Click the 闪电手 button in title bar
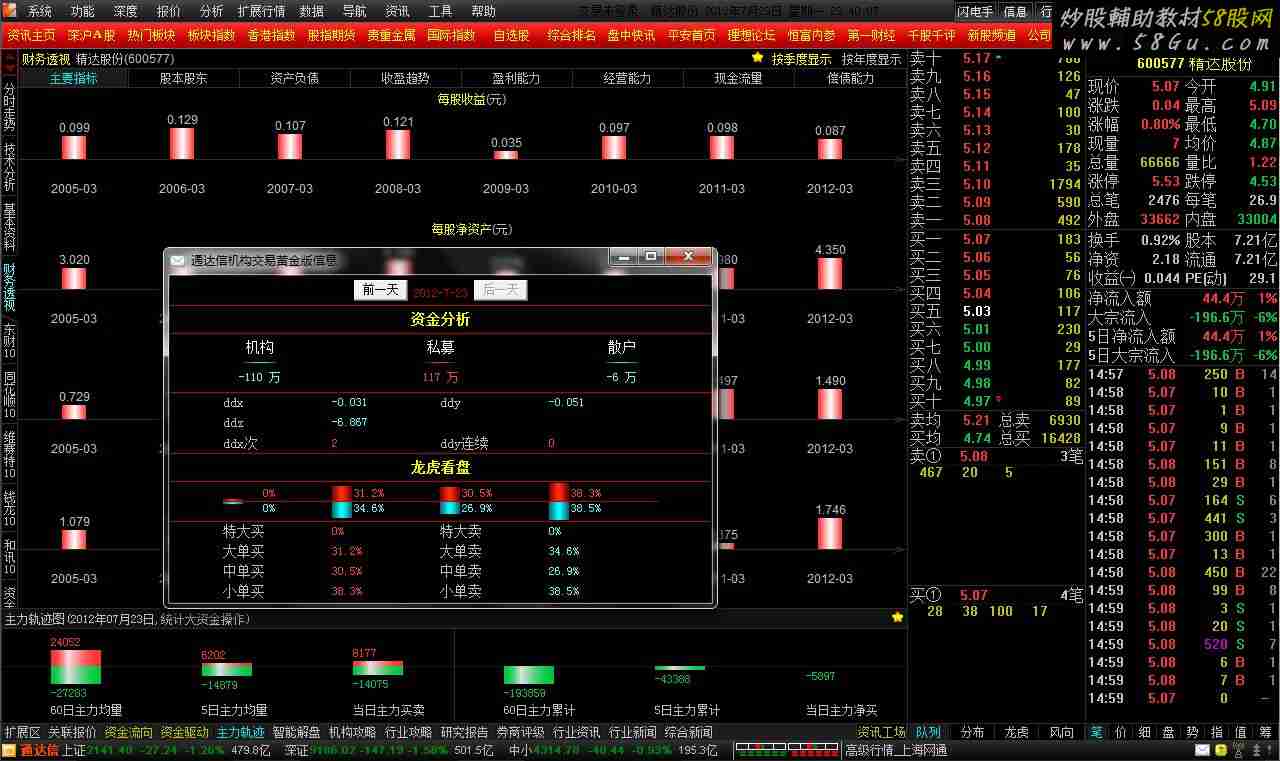 [x=975, y=12]
